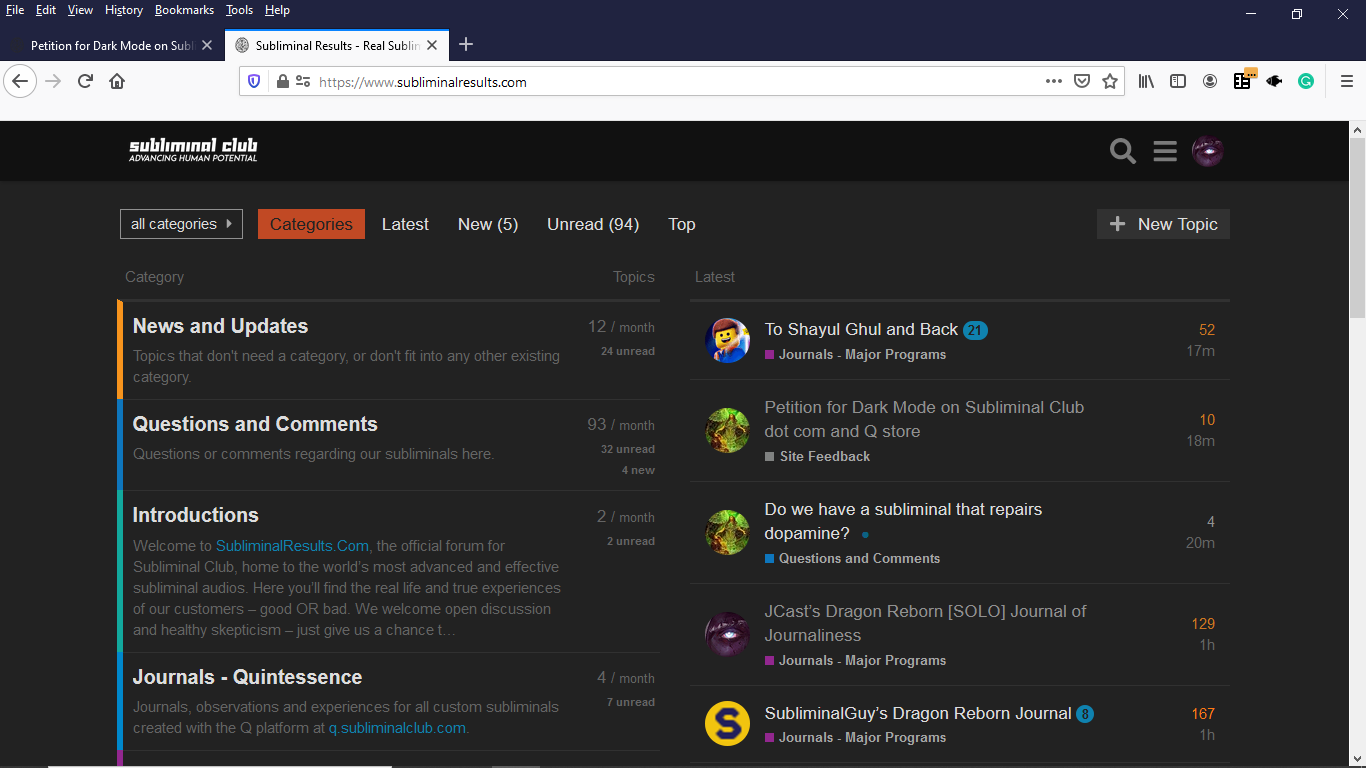Viewport: 1366px width, 768px height.
Task: Open page actions three-dots menu
Action: click(1054, 81)
